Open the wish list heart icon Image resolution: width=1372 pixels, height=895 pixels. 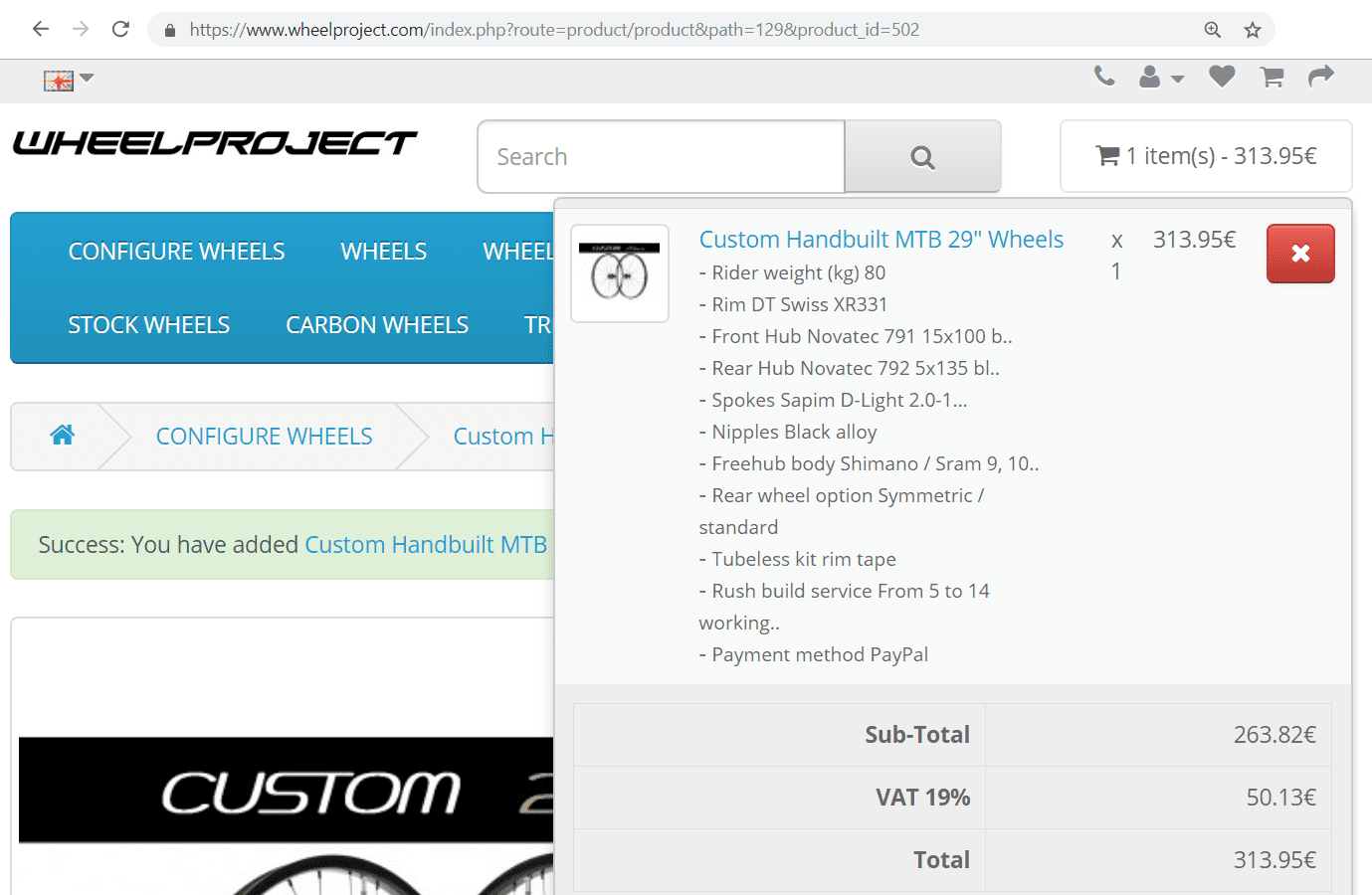(x=1222, y=77)
